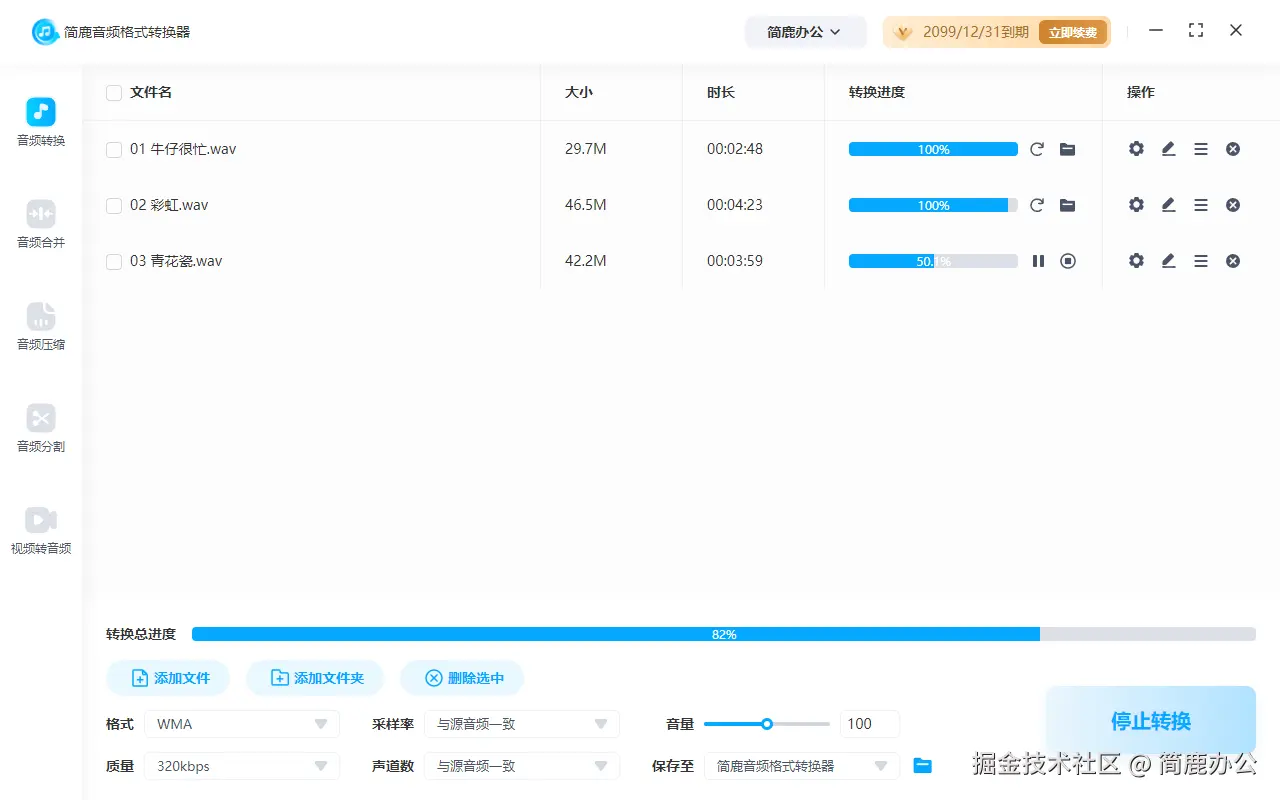
Task: Expand the 质量 dropdown set to 320kbps
Action: tap(241, 766)
